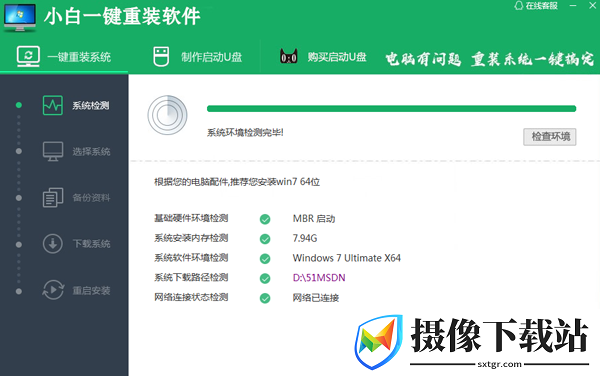
Task: Click the green check next to MBR 启动
Action: 265,219
